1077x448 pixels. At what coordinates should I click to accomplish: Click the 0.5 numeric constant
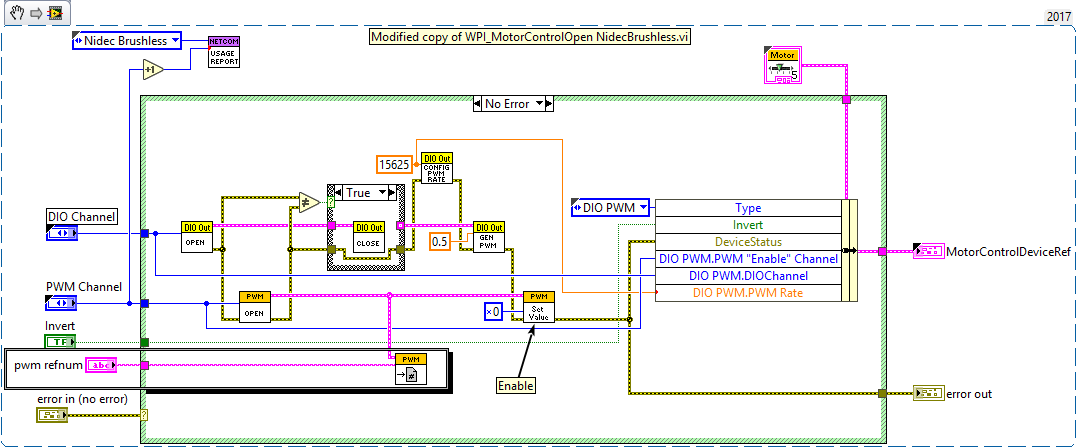(x=439, y=242)
